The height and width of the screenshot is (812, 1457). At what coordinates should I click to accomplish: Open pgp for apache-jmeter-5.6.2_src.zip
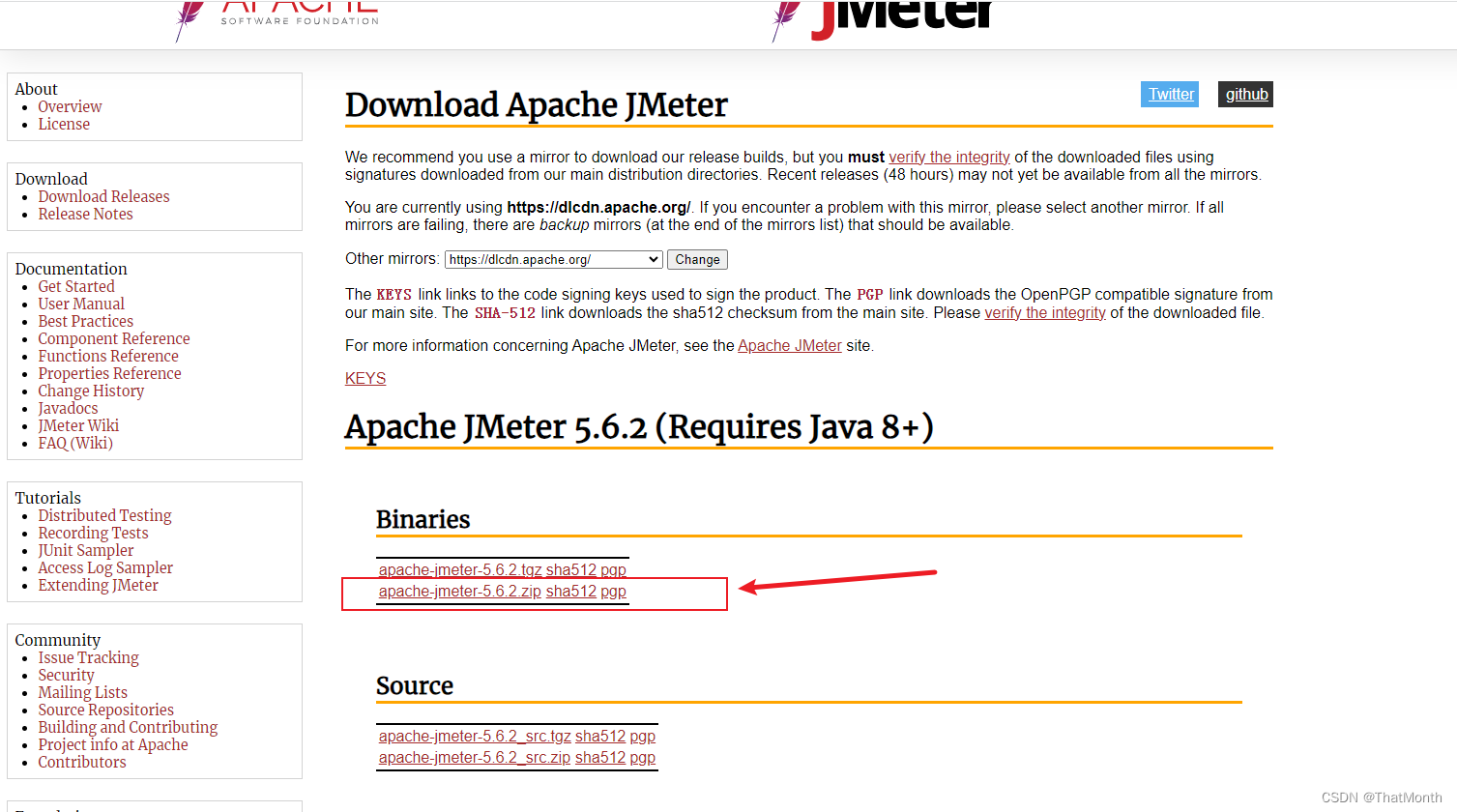[x=642, y=757]
